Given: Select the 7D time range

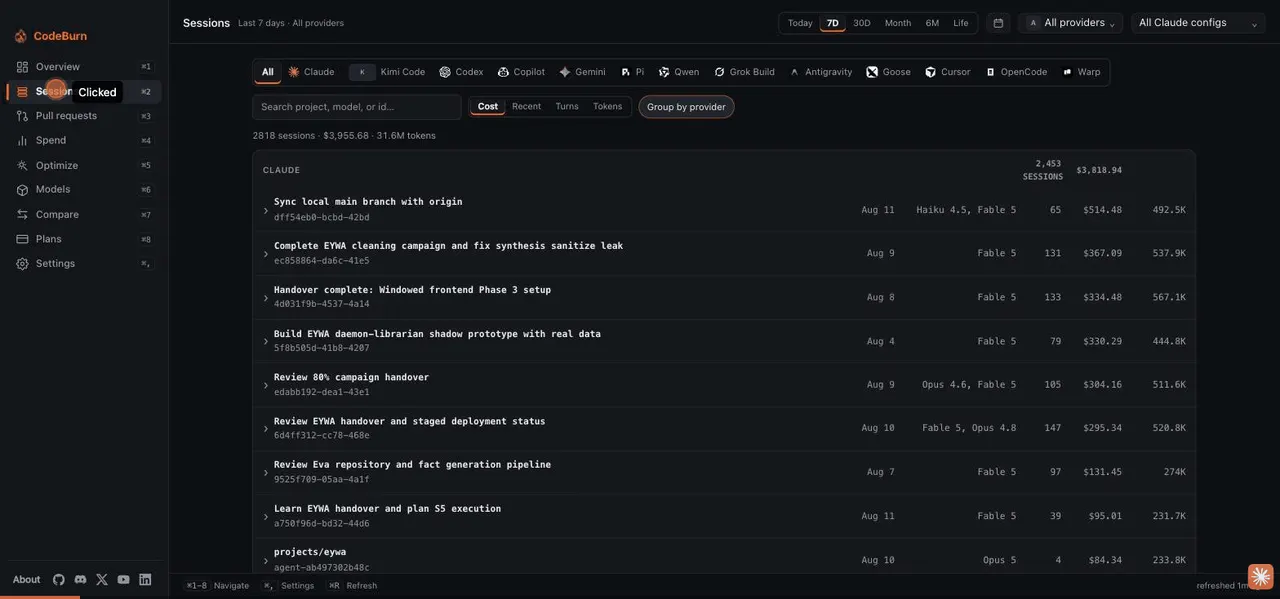Looking at the screenshot, I should (x=833, y=23).
